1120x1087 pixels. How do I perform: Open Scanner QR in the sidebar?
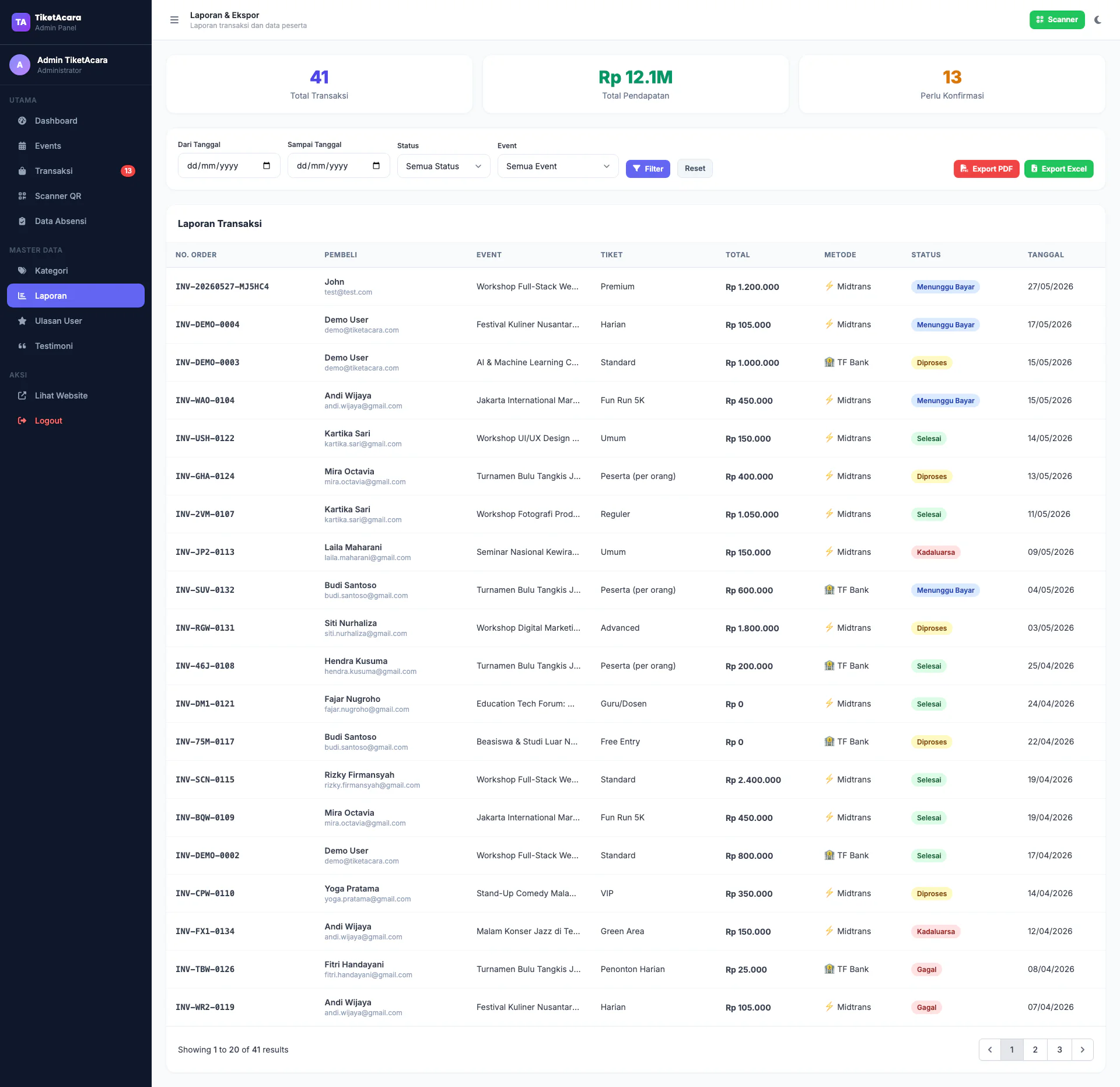coord(76,196)
